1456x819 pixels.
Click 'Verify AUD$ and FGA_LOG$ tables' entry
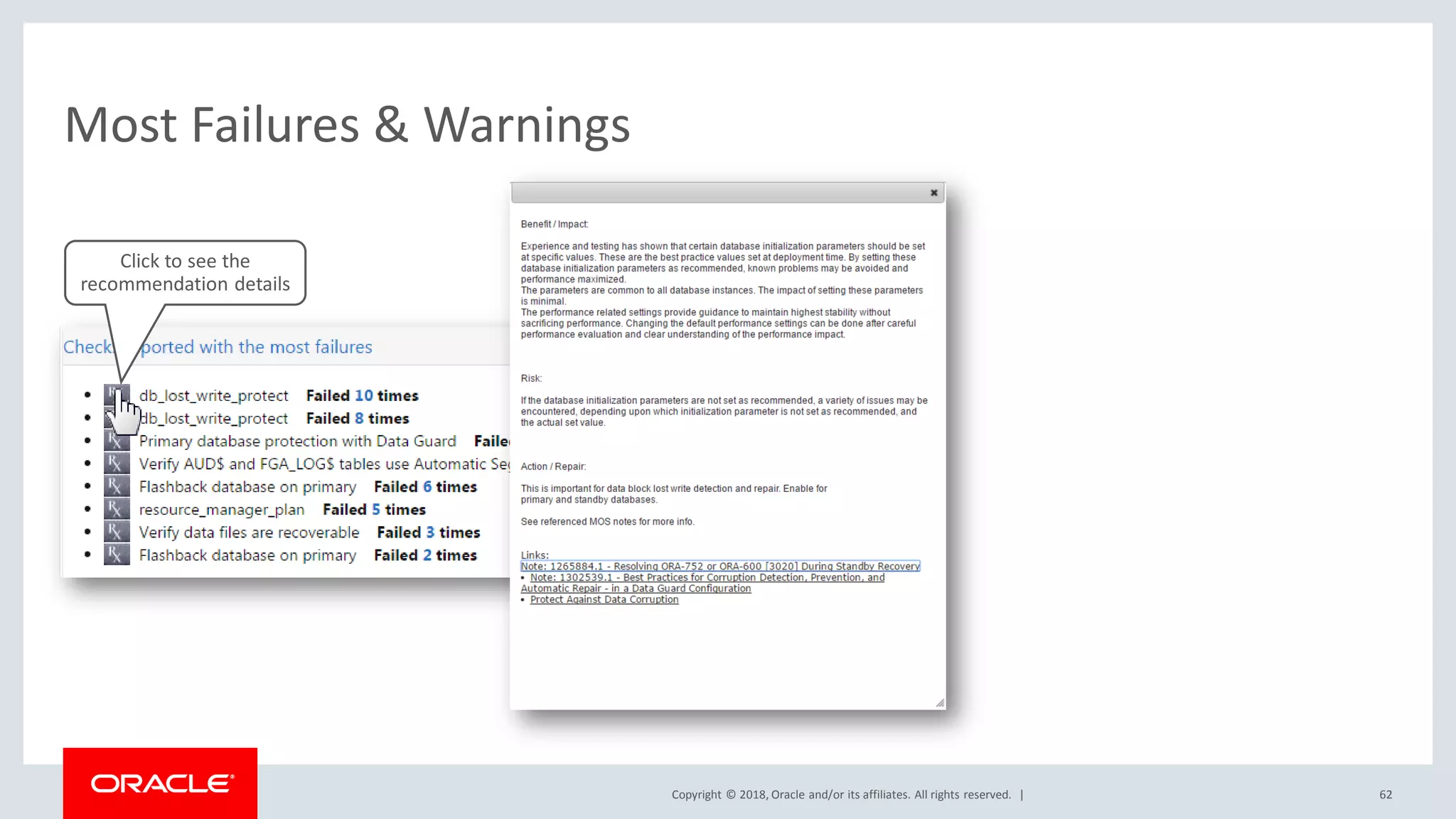(324, 464)
